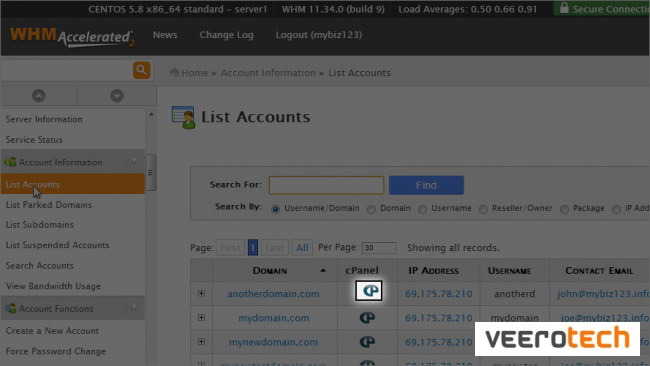Image resolution: width=650 pixels, height=366 pixels.
Task: Click the sidebar vertical scrollbar handle
Action: [151, 172]
